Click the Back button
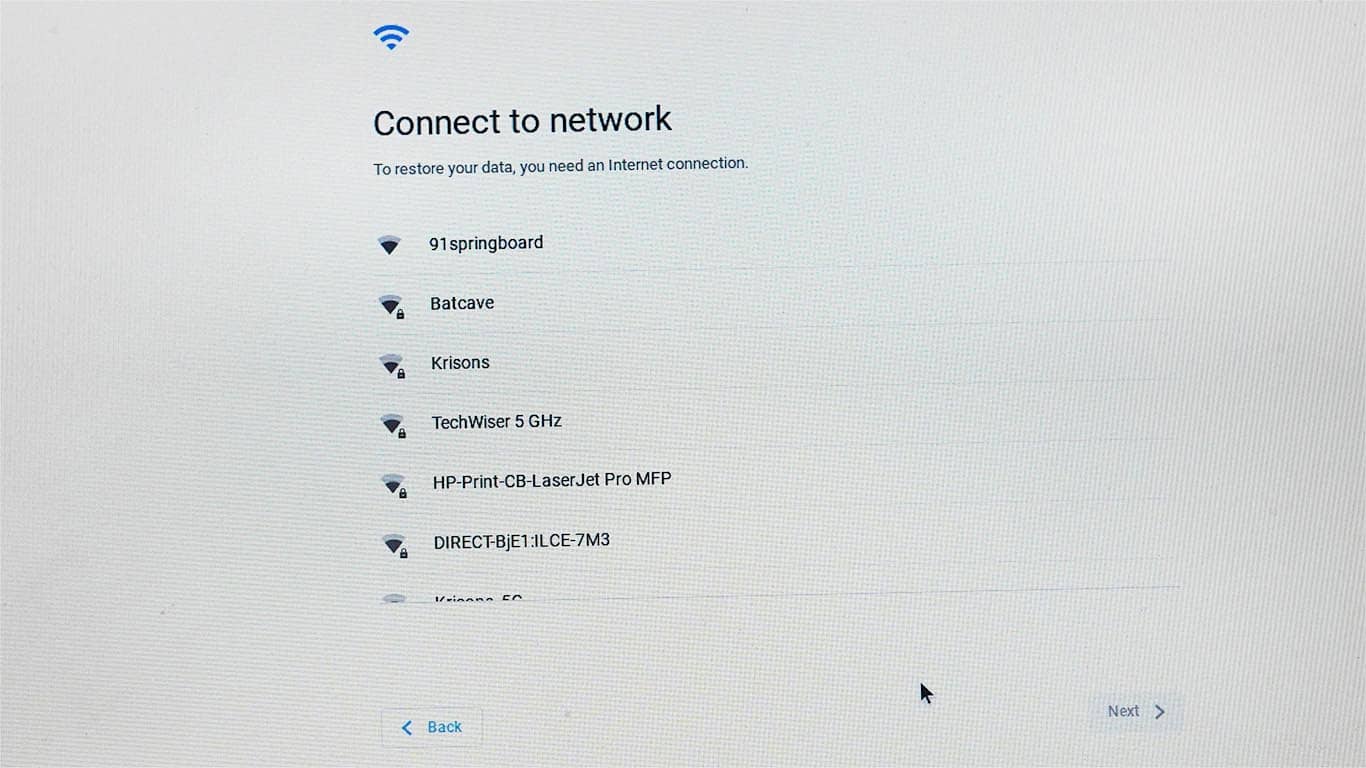Viewport: 1366px width, 768px height. (431, 727)
